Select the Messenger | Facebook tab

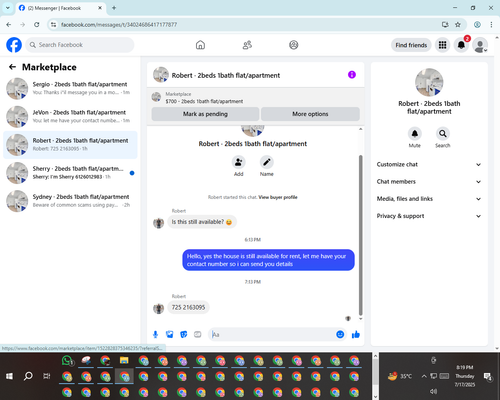60,8
